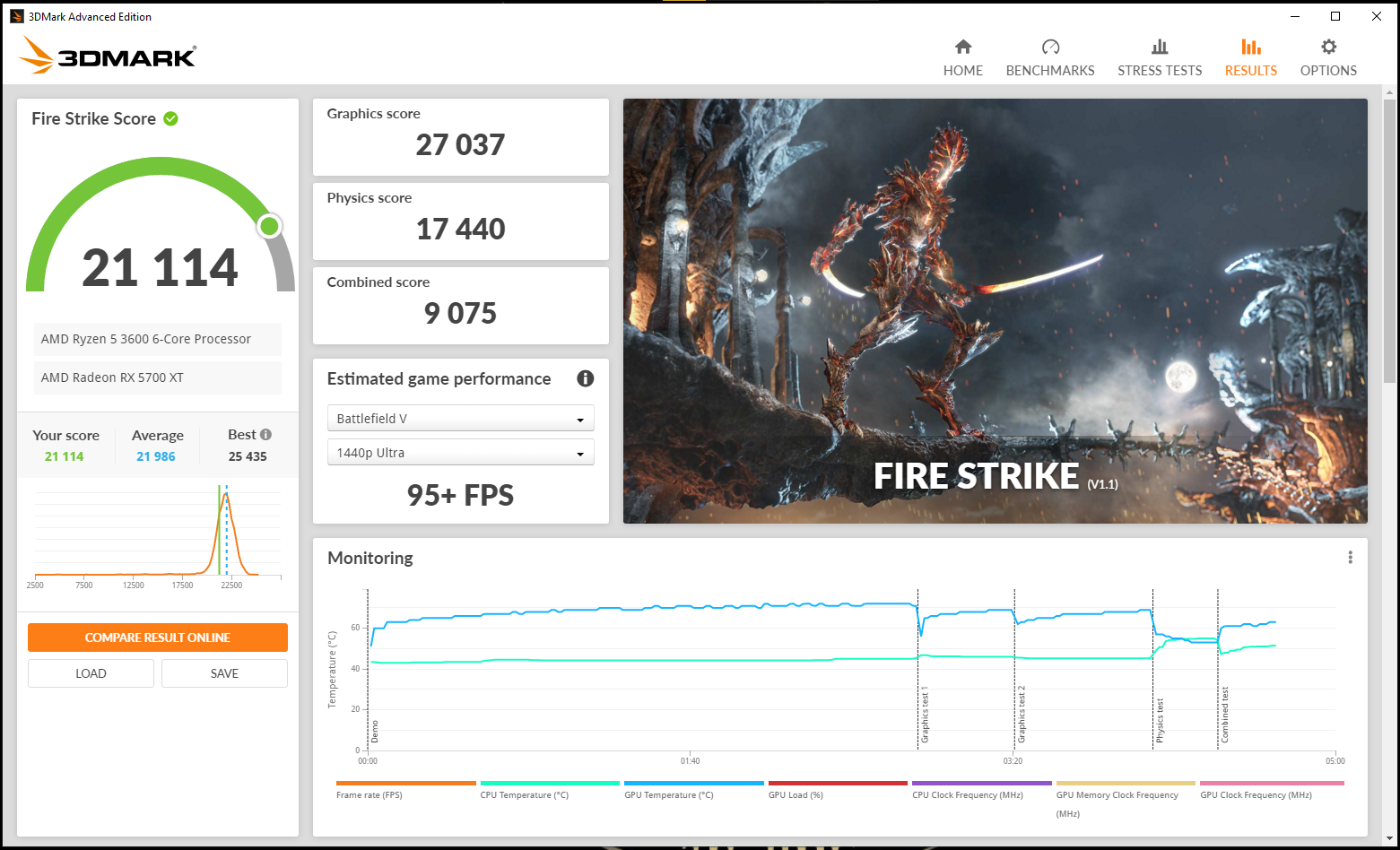This screenshot has width=1400, height=850.
Task: Click the score distribution histogram
Action: coord(157,533)
